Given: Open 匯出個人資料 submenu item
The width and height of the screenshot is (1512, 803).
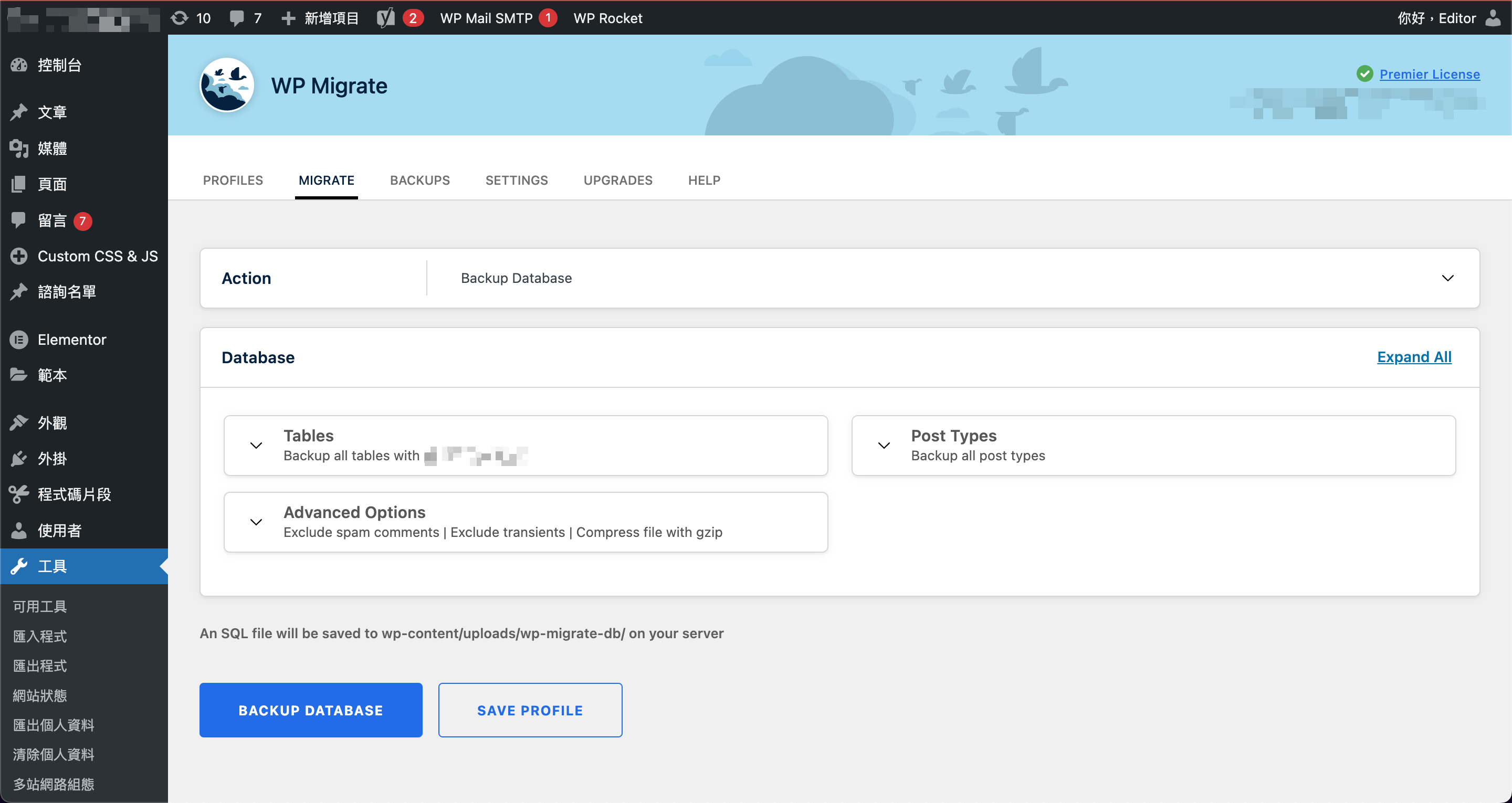Looking at the screenshot, I should pos(54,725).
